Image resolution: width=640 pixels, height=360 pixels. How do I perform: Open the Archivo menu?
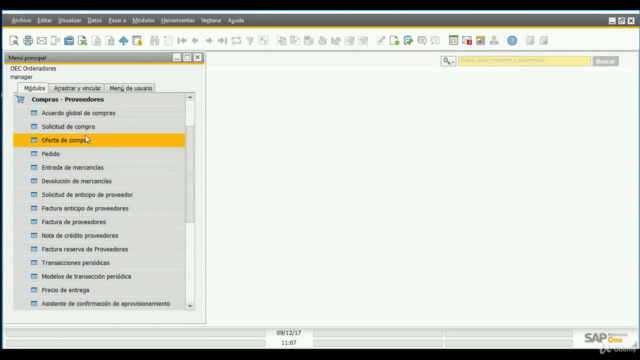pos(21,20)
